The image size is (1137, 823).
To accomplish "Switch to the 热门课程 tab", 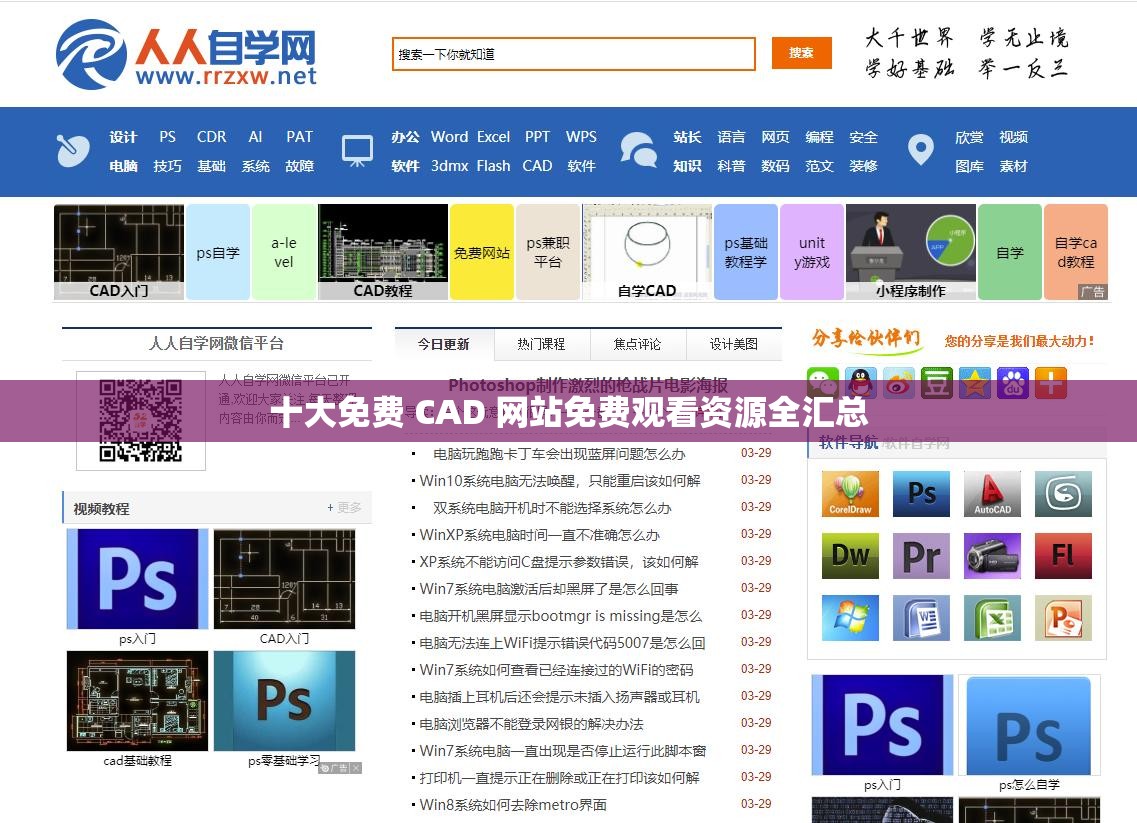I will (543, 344).
